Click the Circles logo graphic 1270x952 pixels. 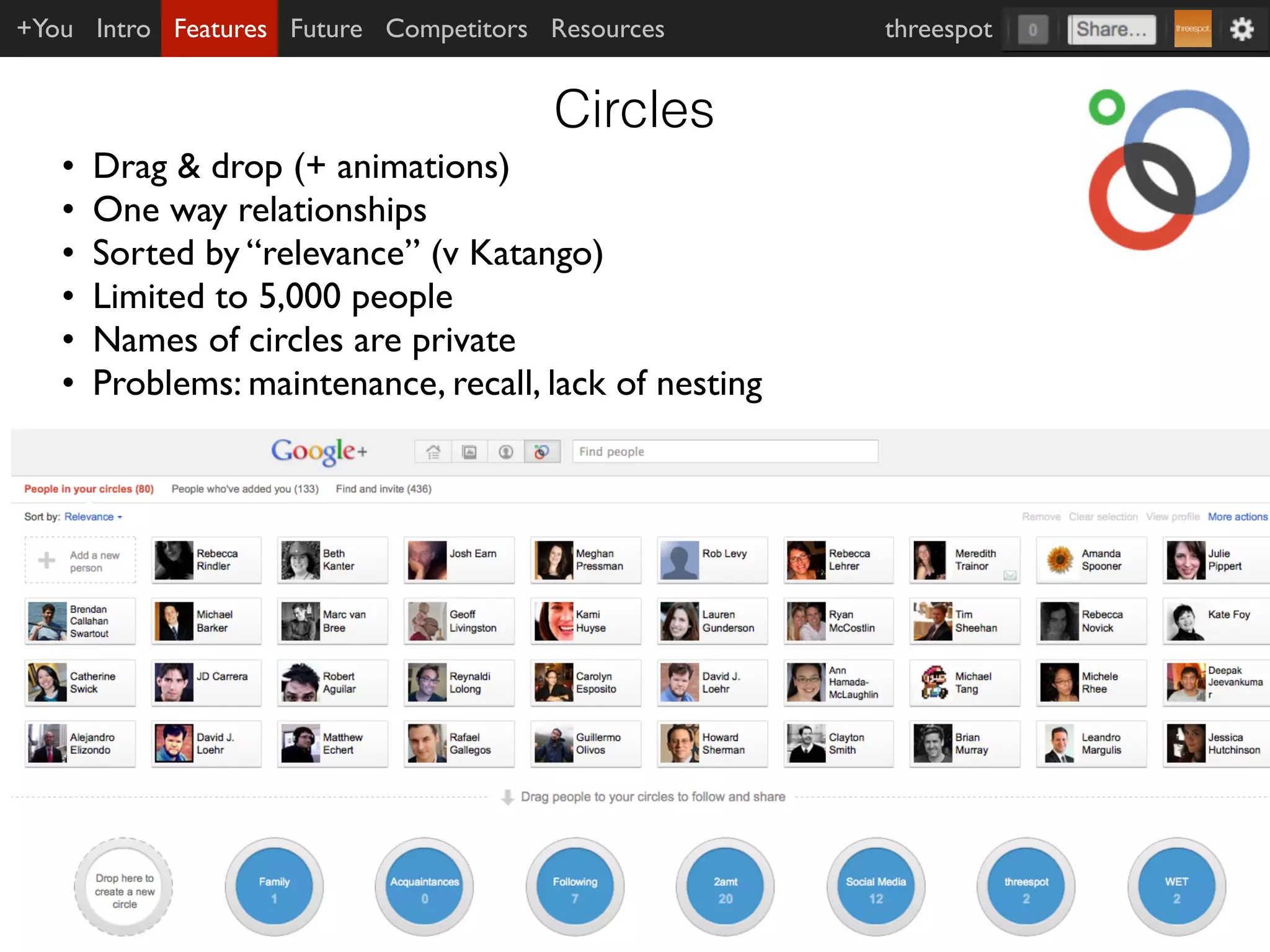coord(1169,169)
